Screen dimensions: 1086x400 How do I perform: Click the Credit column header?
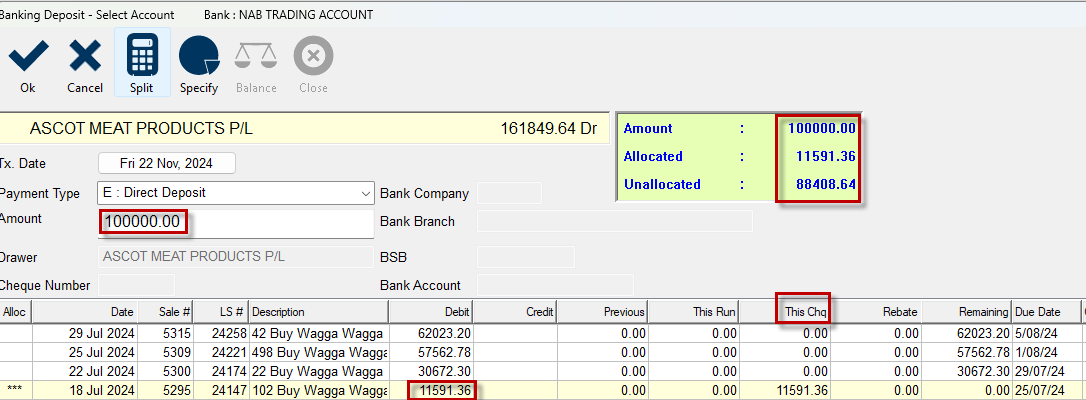516,312
